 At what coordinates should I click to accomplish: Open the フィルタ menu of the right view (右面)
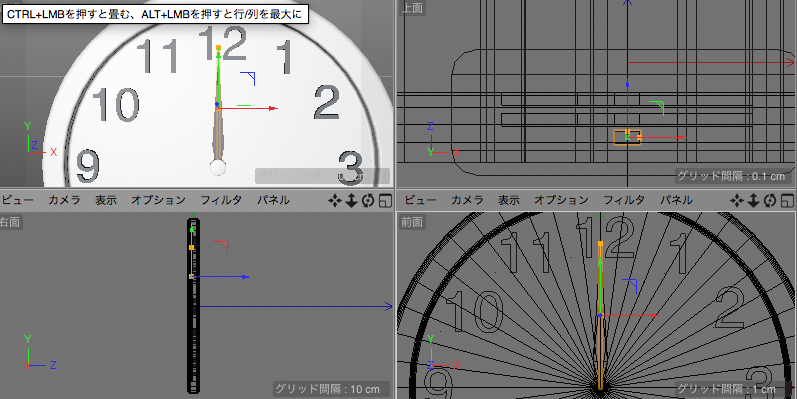coord(221,200)
